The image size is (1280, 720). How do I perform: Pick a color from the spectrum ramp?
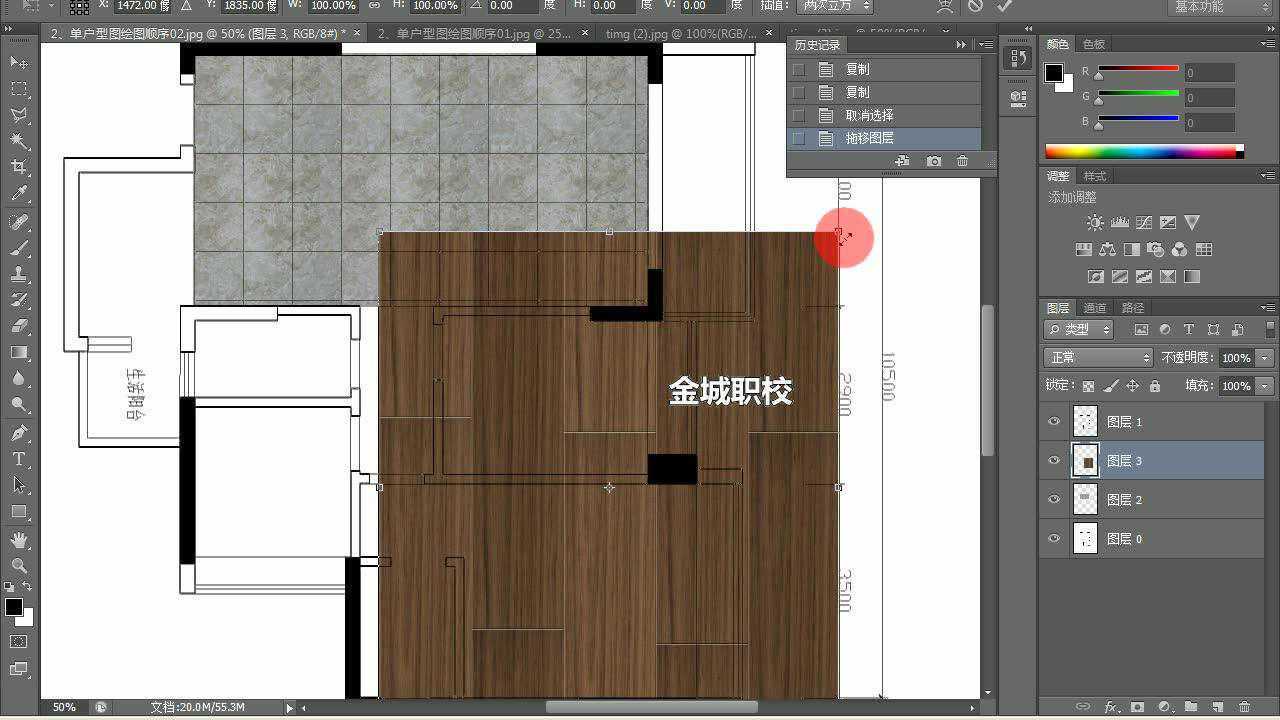(x=1144, y=152)
